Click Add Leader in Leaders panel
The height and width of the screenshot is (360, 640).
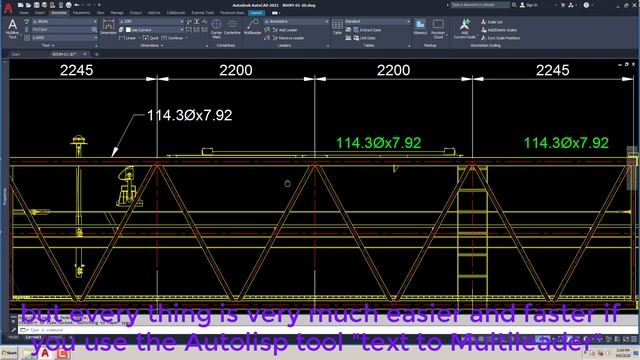pyautogui.click(x=284, y=30)
